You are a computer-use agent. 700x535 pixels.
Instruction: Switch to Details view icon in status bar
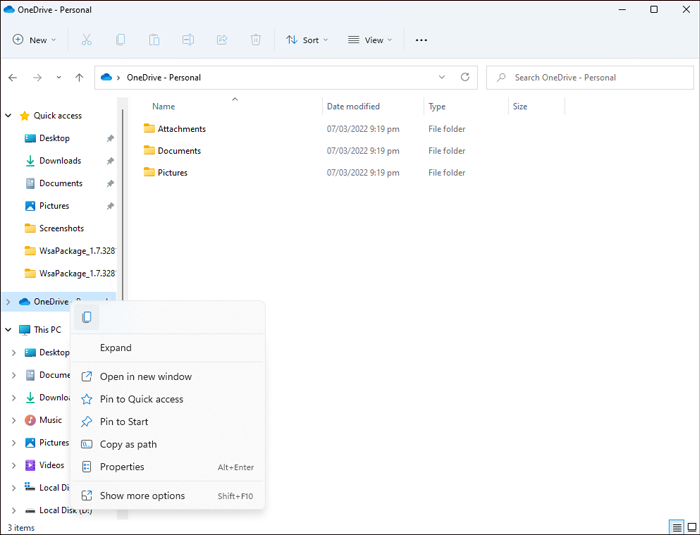pyautogui.click(x=677, y=527)
